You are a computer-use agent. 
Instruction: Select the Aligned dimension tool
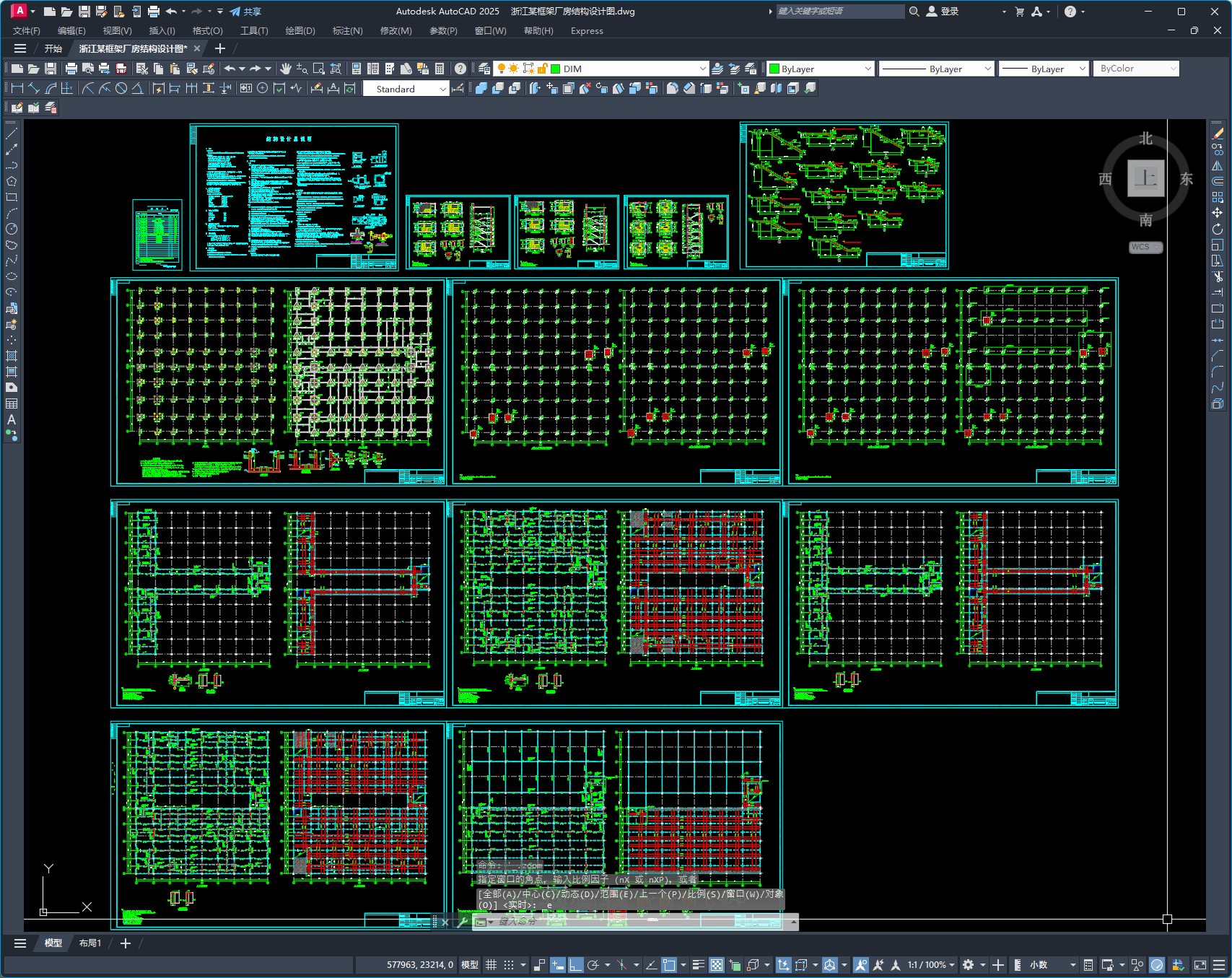click(x=34, y=88)
